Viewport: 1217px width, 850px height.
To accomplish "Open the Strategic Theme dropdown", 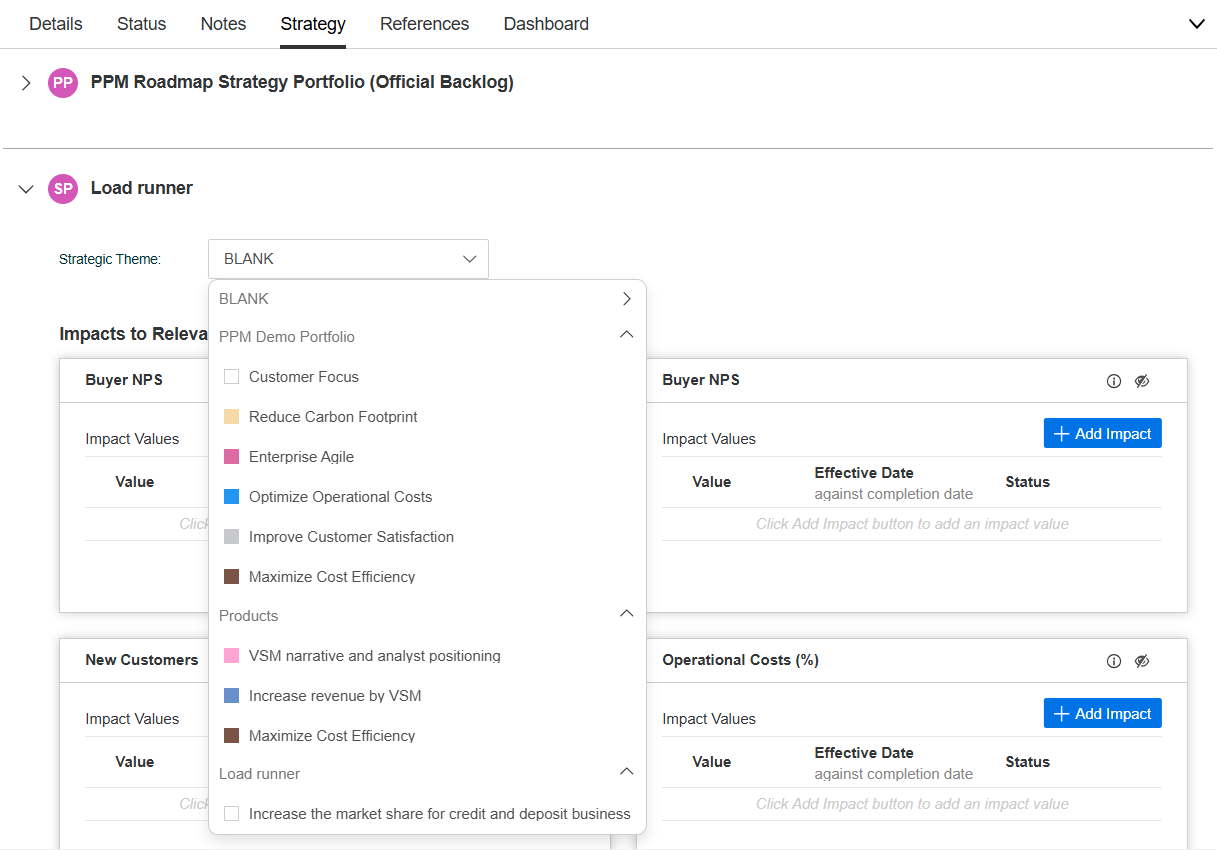I will pos(348,259).
